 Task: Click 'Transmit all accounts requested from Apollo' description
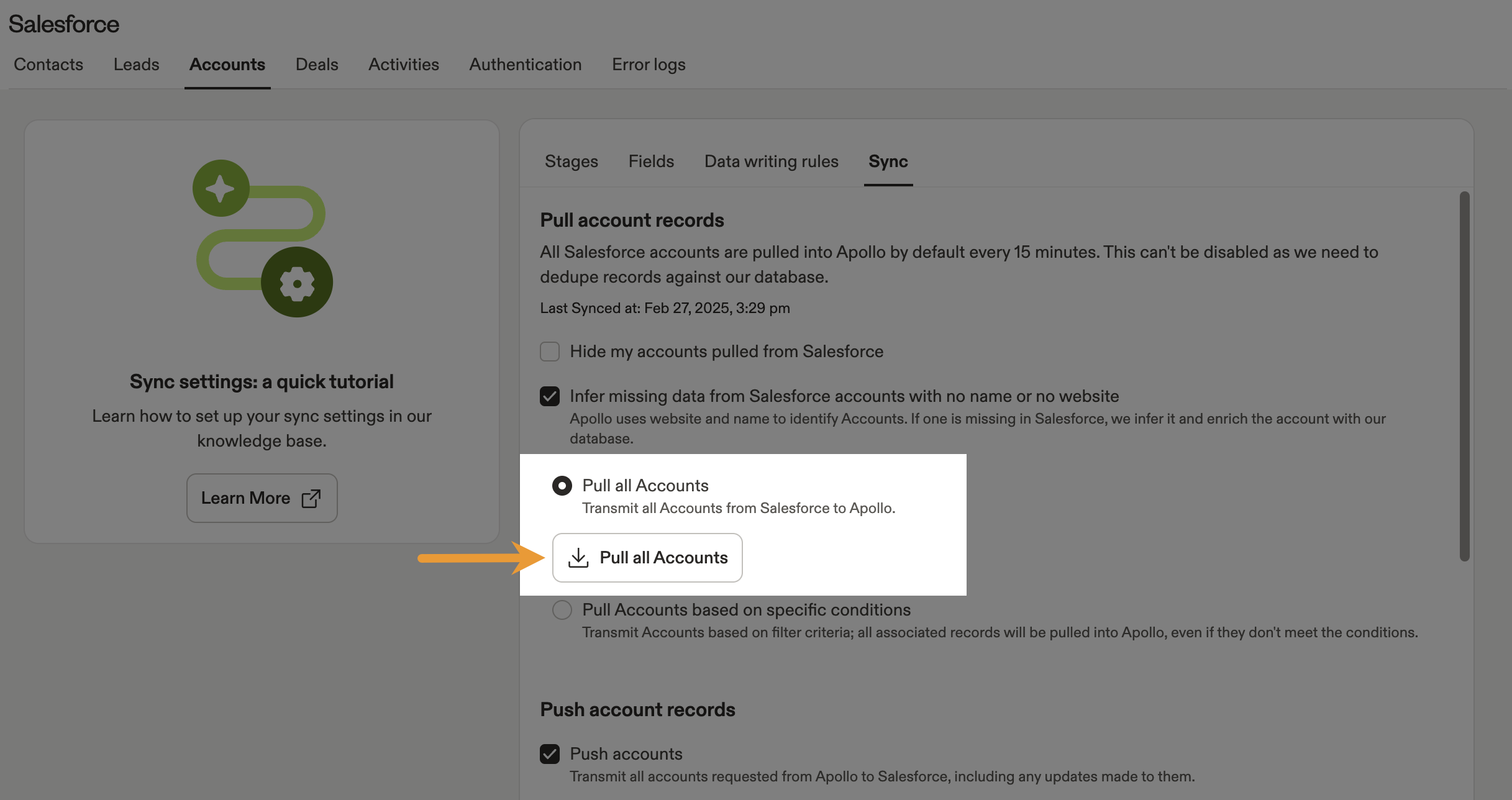[x=882, y=776]
